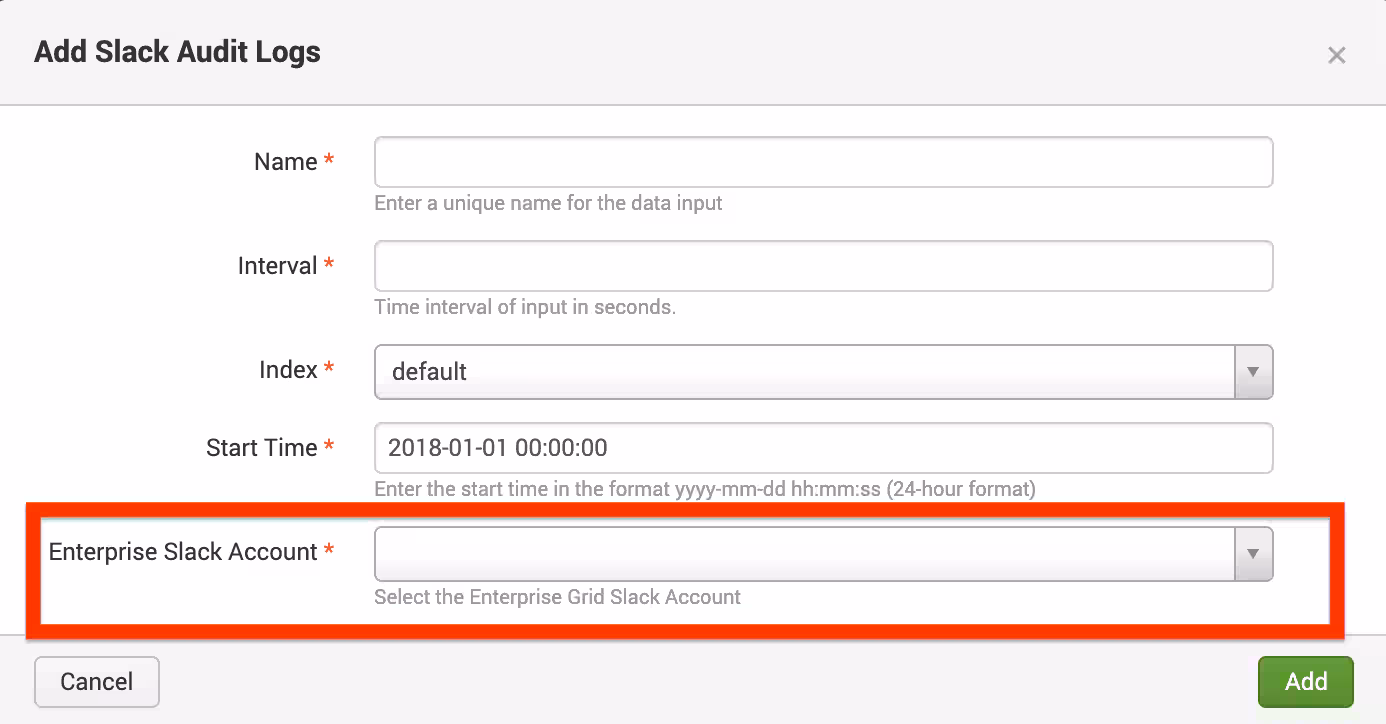
Task: Open the Enterprise Slack Account combo box
Action: (x=804, y=554)
